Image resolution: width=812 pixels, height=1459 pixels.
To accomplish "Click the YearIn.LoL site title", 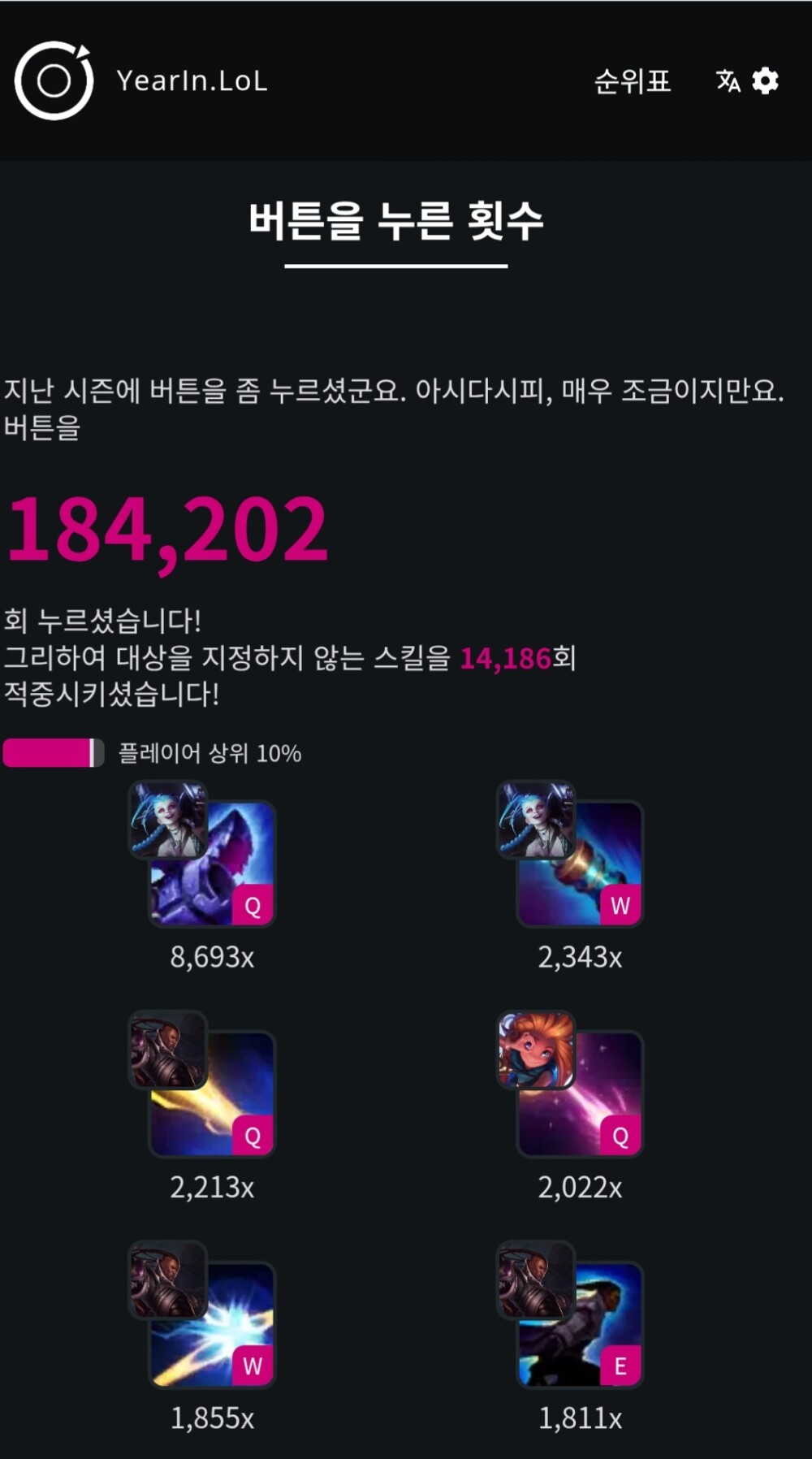I will (x=192, y=80).
